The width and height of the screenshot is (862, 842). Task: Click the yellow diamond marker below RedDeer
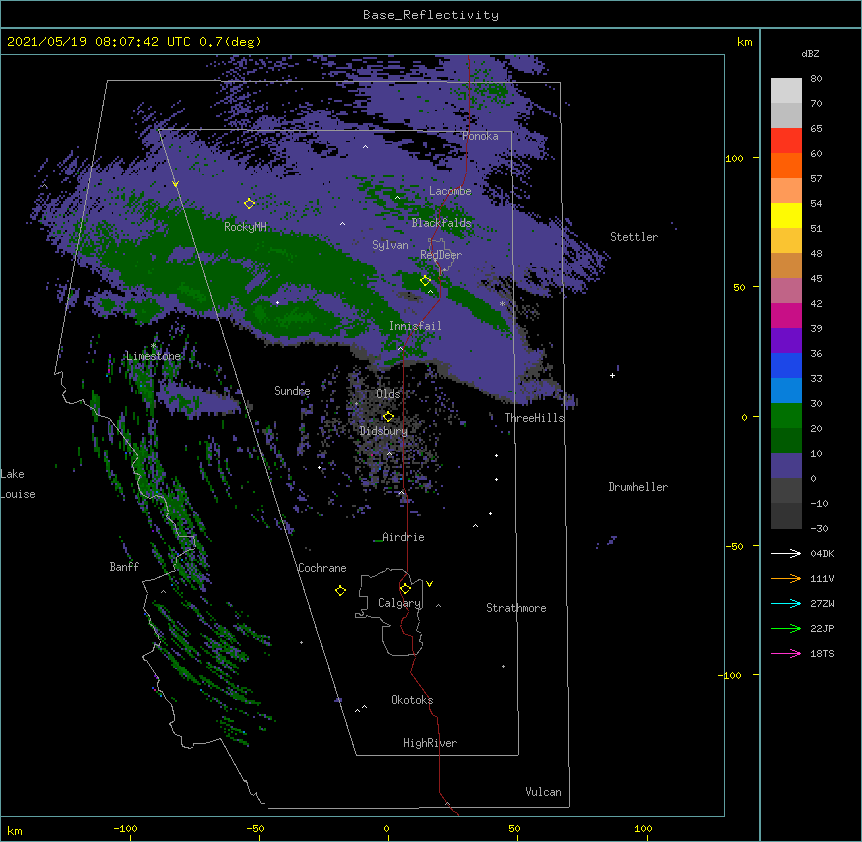point(426,280)
